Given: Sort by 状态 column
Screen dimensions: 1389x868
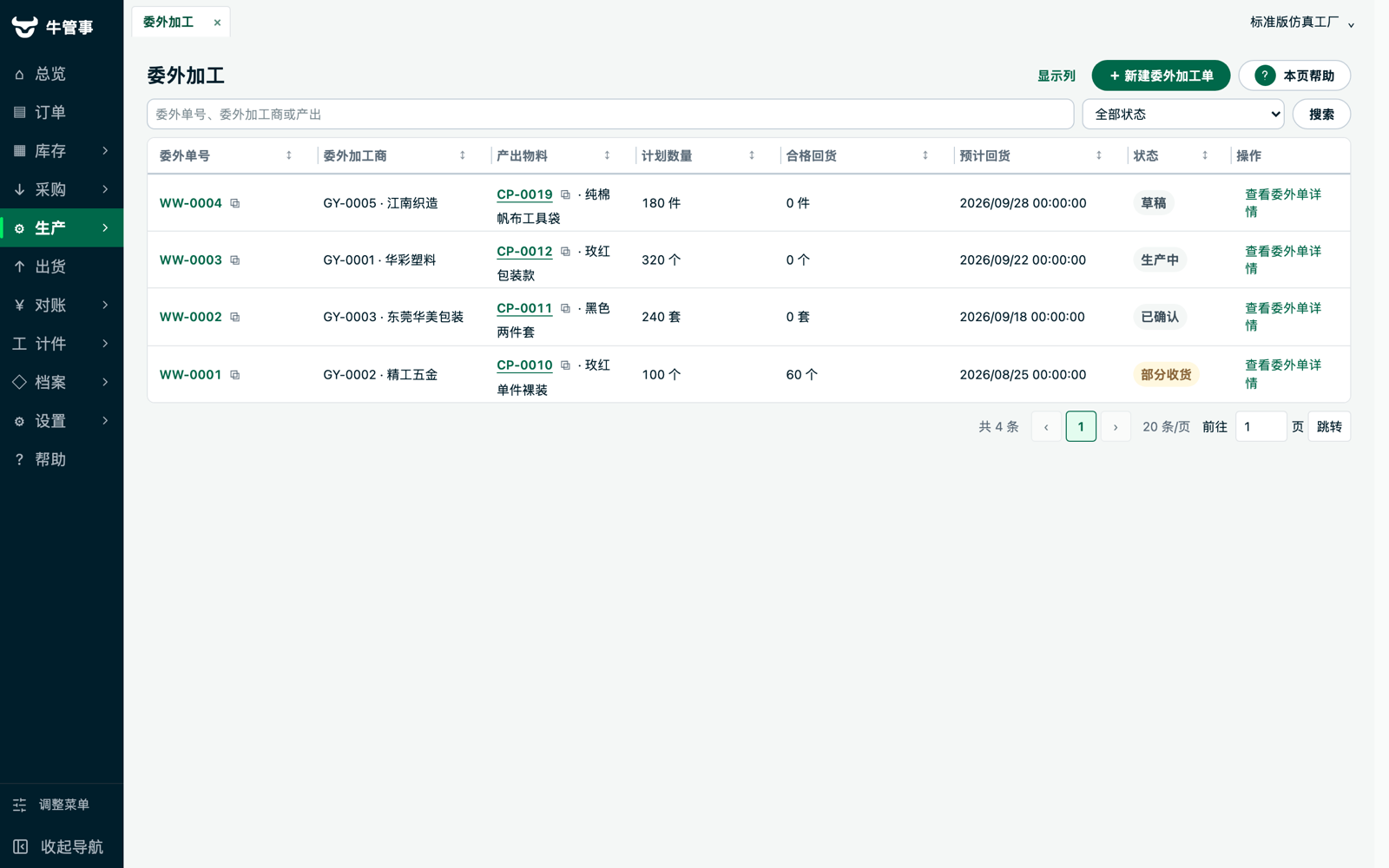Looking at the screenshot, I should [1205, 155].
